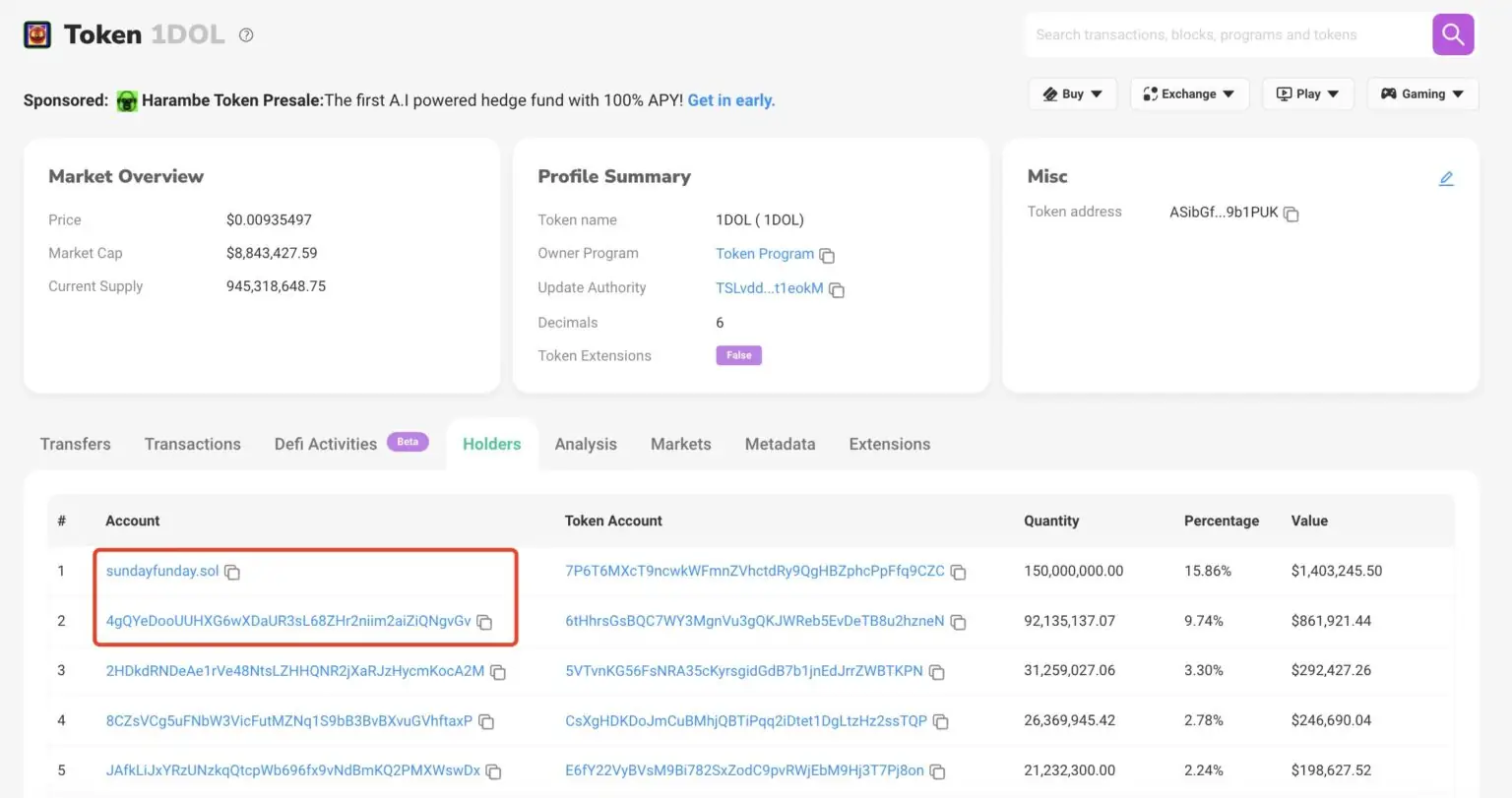Expand the Exchange dropdown
The image size is (1512, 798).
pyautogui.click(x=1188, y=93)
